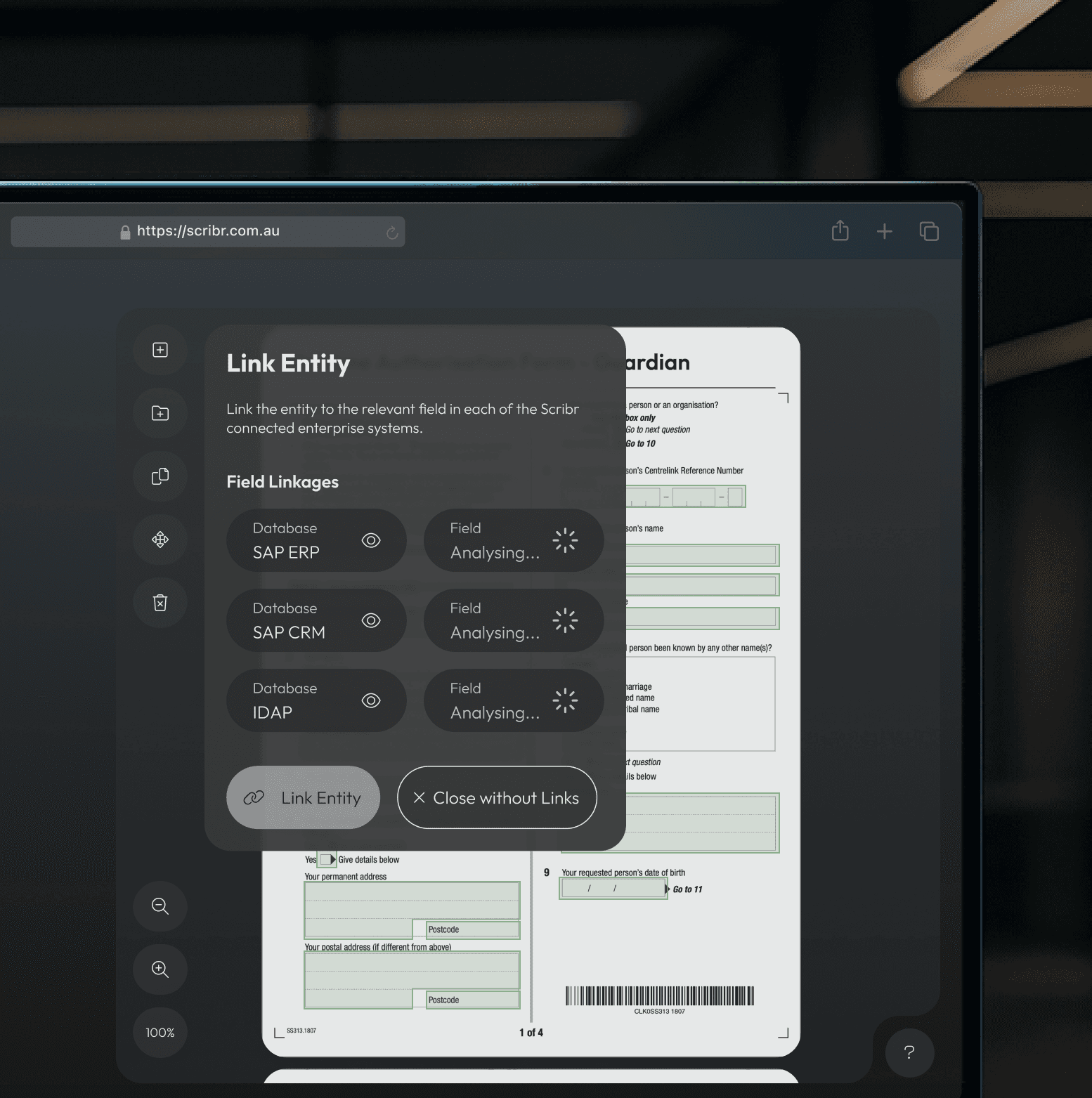Toggle visibility of the SAP CRM linkage

click(x=371, y=620)
